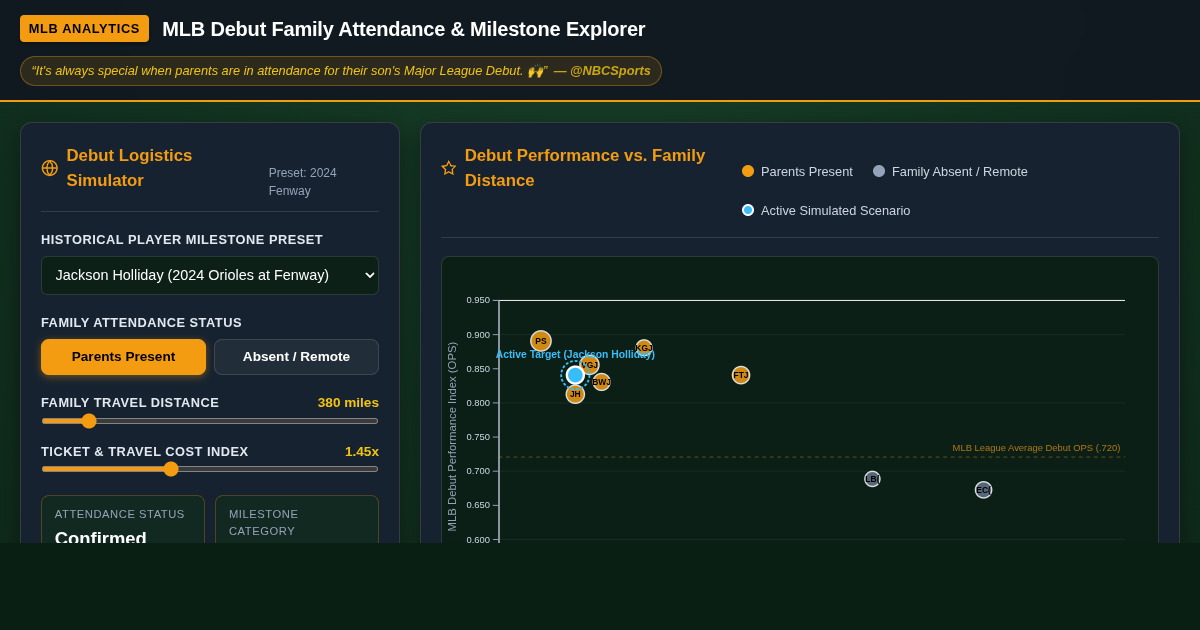The width and height of the screenshot is (1200, 630).
Task: Click the Attendance Status Confirmed card
Action: (123, 519)
